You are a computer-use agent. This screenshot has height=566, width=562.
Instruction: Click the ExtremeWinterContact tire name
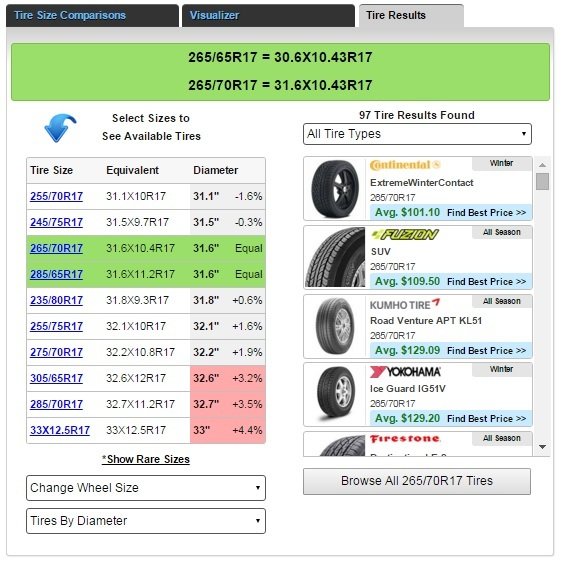click(x=422, y=183)
